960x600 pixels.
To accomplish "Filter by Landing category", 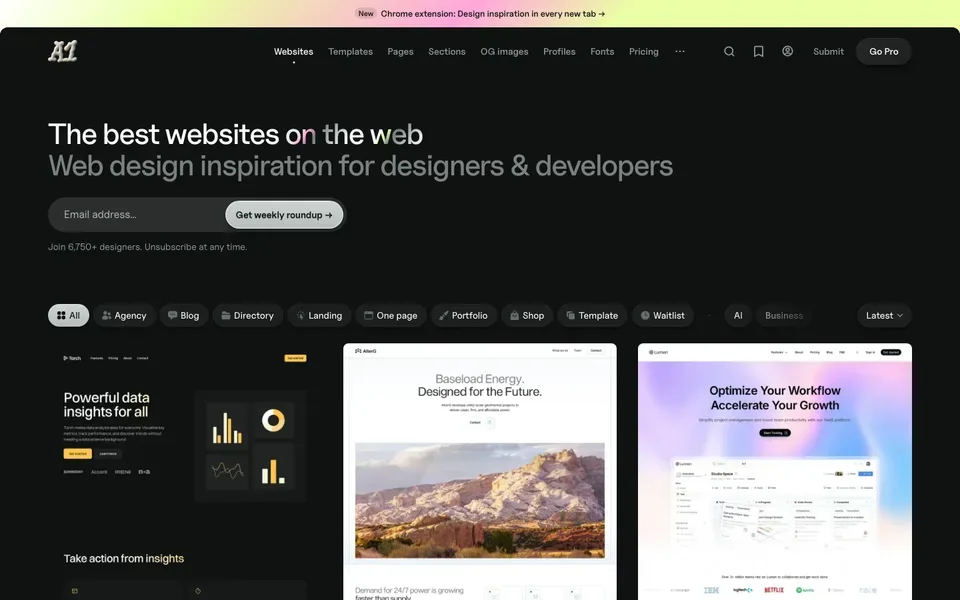I will [x=319, y=315].
